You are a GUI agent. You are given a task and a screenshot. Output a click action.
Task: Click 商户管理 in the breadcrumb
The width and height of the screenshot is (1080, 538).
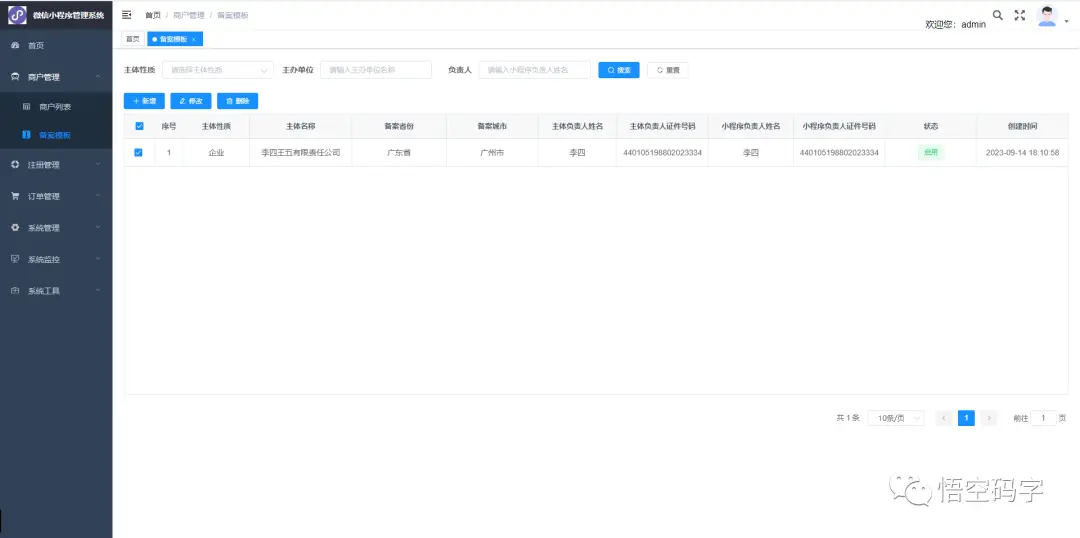point(189,15)
